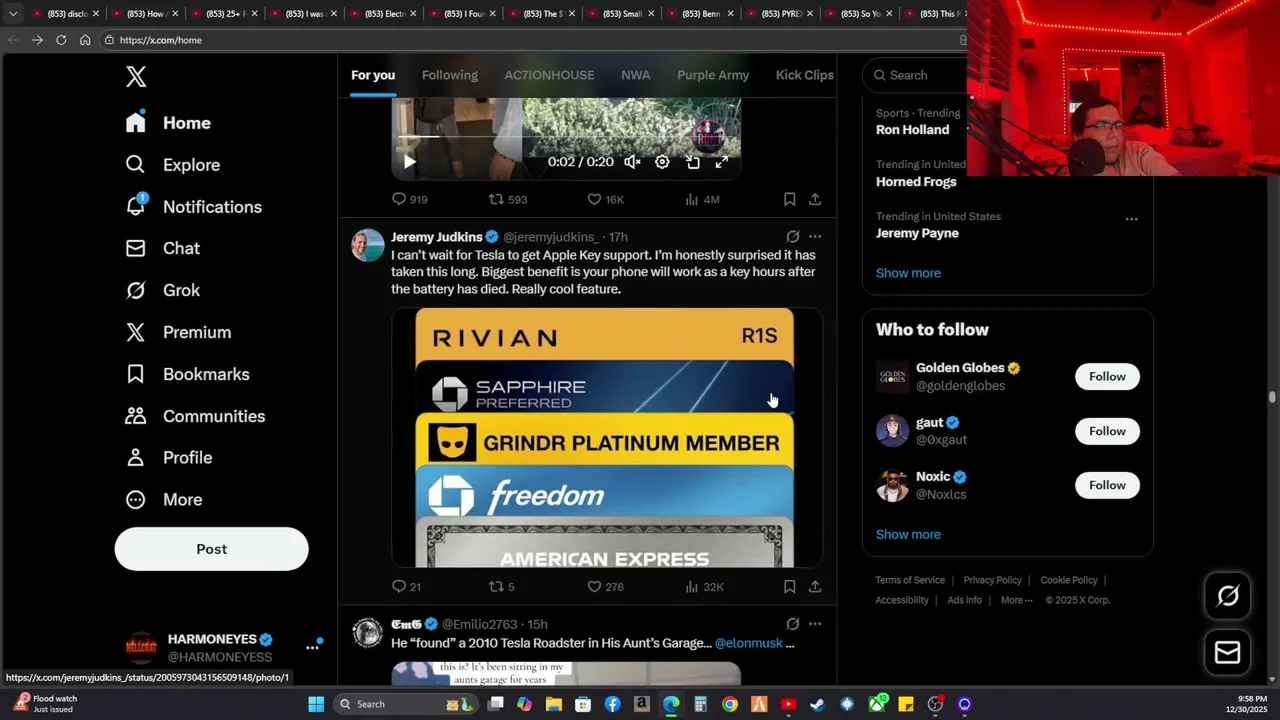Viewport: 1280px width, 720px height.
Task: Open the More menu in the sidebar
Action: coord(163,499)
